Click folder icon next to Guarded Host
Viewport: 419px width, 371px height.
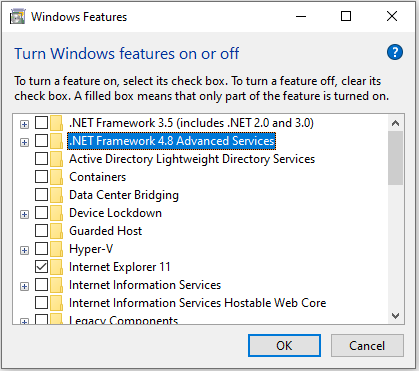[57, 231]
